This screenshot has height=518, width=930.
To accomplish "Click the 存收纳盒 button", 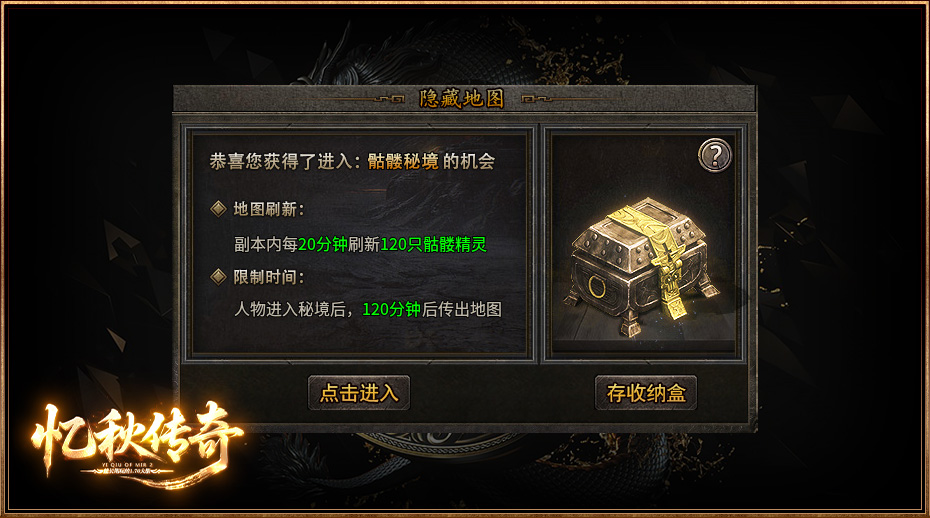I will (646, 393).
